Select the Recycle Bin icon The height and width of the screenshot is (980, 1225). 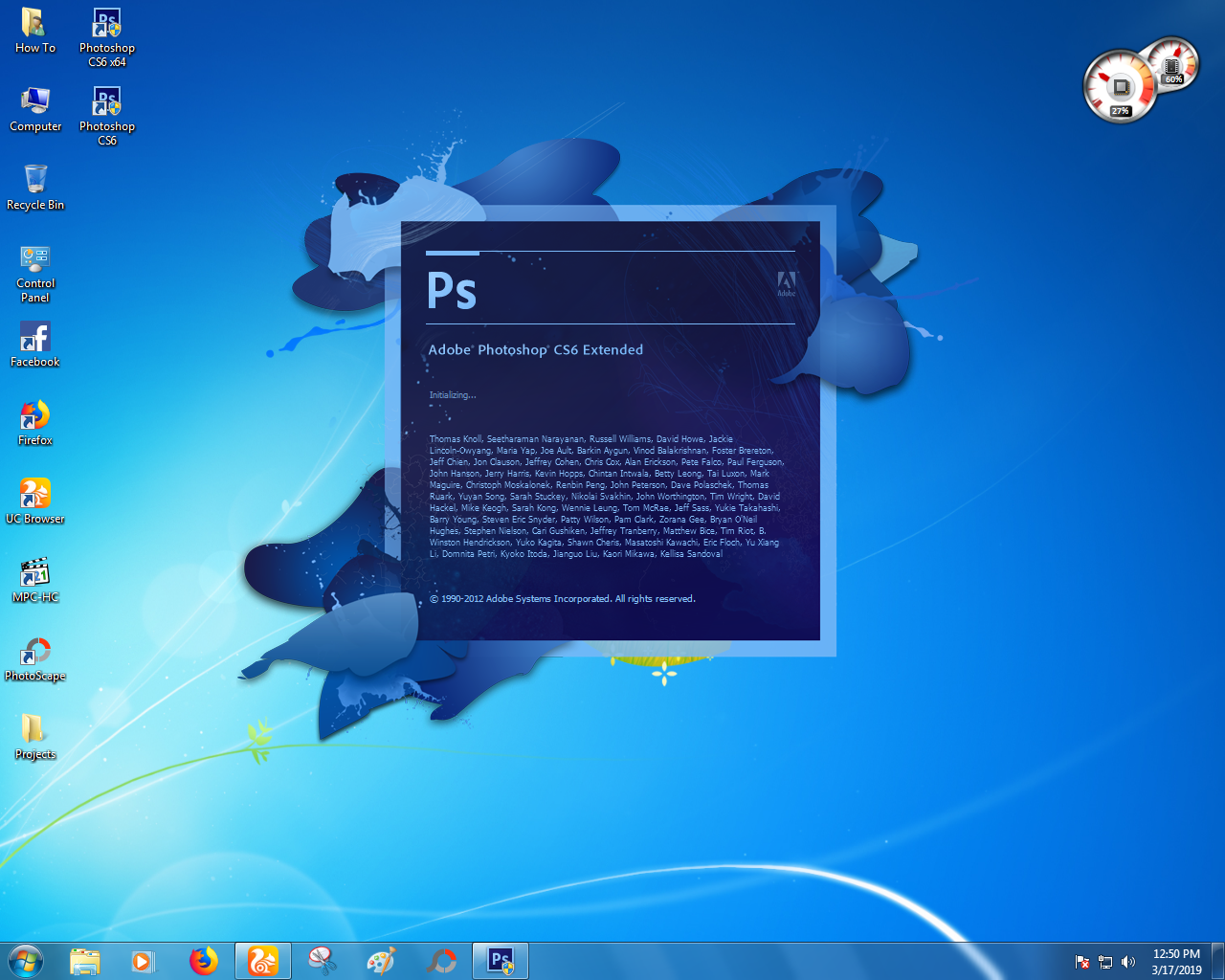(35, 188)
